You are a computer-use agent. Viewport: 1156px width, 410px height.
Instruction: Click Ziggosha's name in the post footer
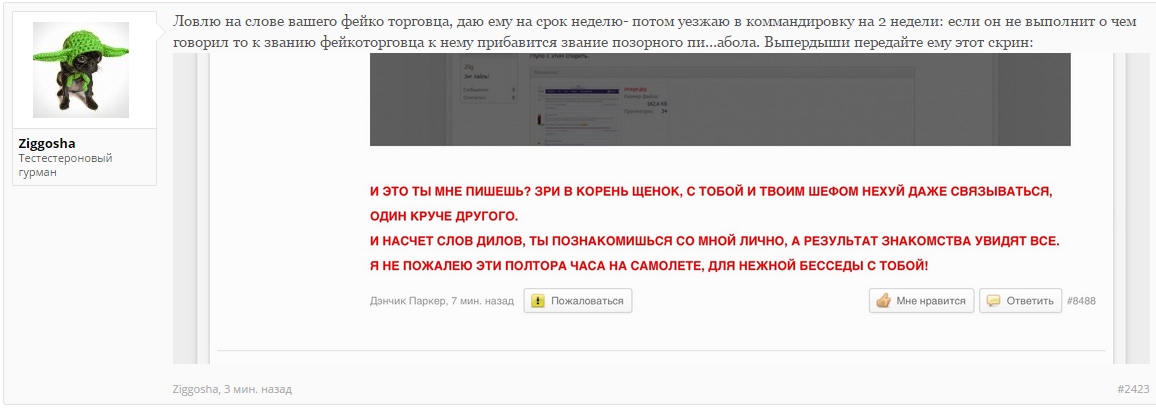[194, 389]
